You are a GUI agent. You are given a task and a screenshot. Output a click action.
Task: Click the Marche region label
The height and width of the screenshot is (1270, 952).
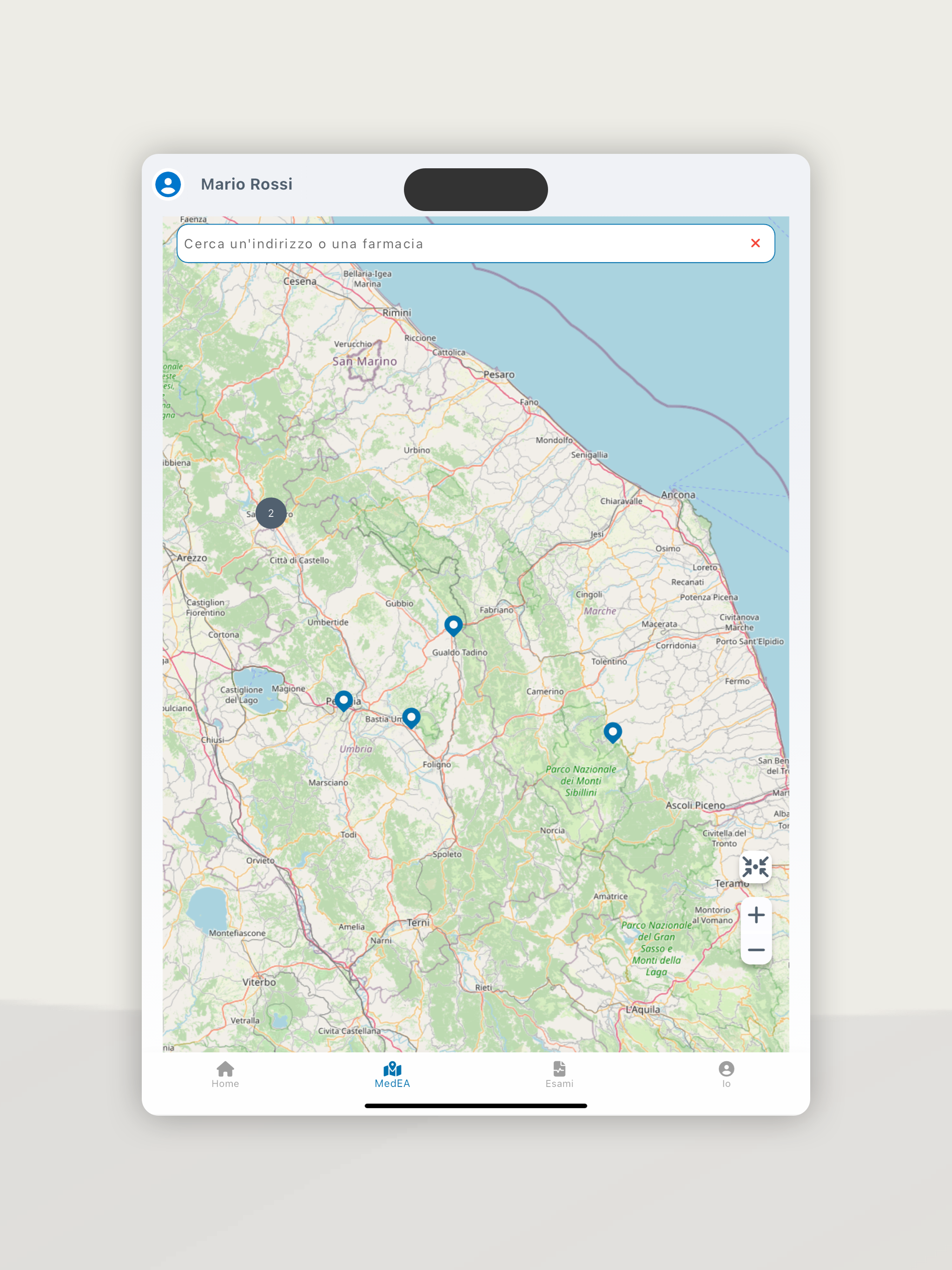point(600,611)
